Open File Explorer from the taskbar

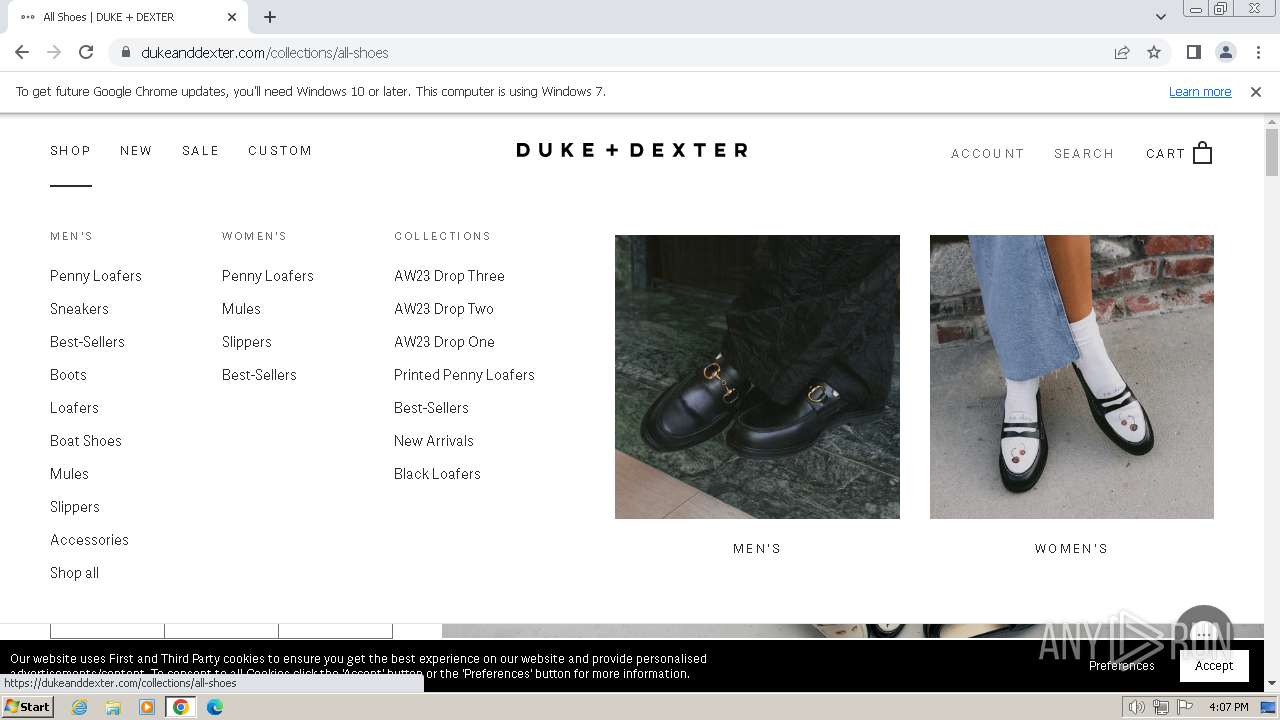[113, 707]
